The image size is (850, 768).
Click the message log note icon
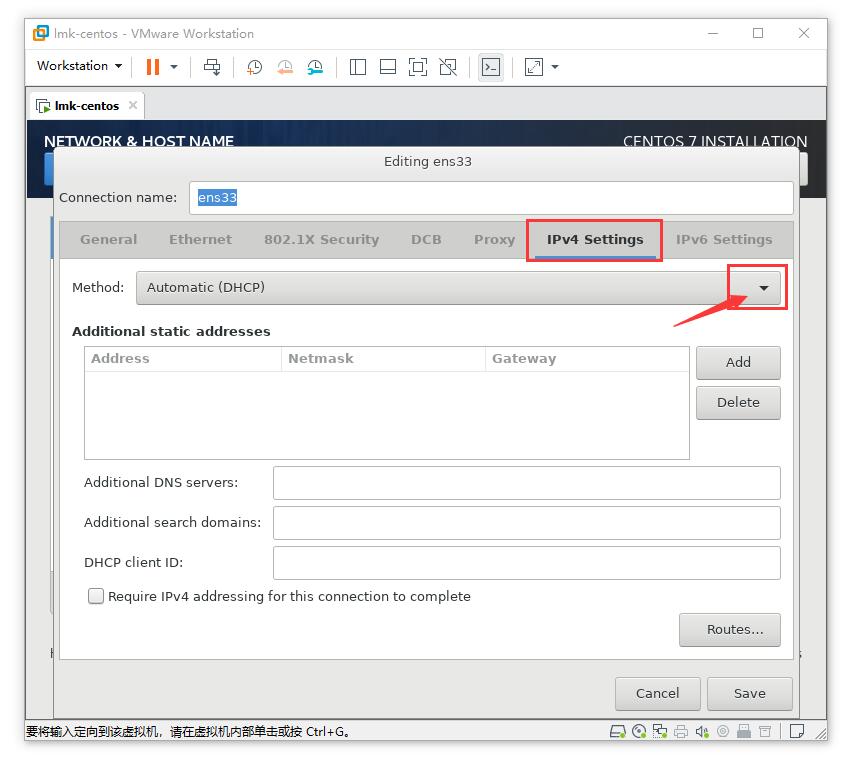pyautogui.click(x=796, y=731)
